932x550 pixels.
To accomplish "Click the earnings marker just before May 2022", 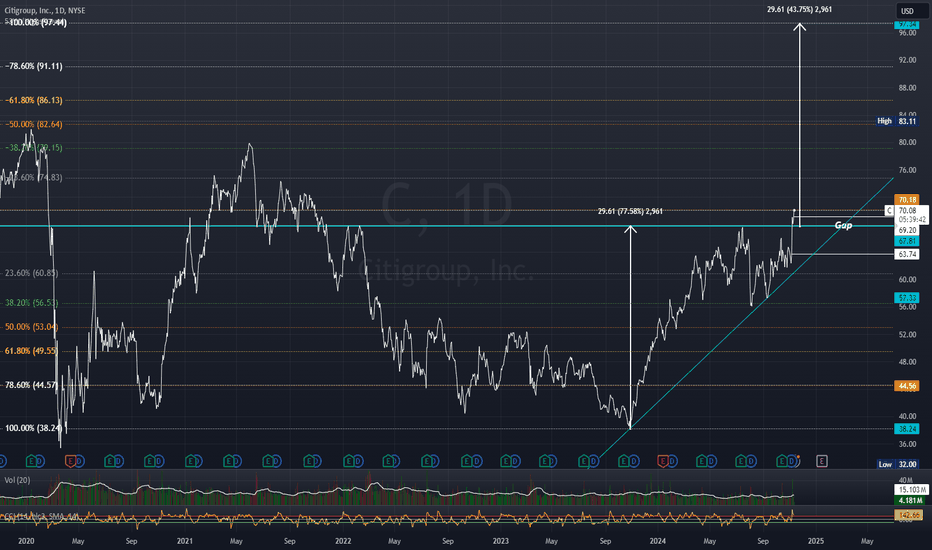I will [x=388, y=461].
